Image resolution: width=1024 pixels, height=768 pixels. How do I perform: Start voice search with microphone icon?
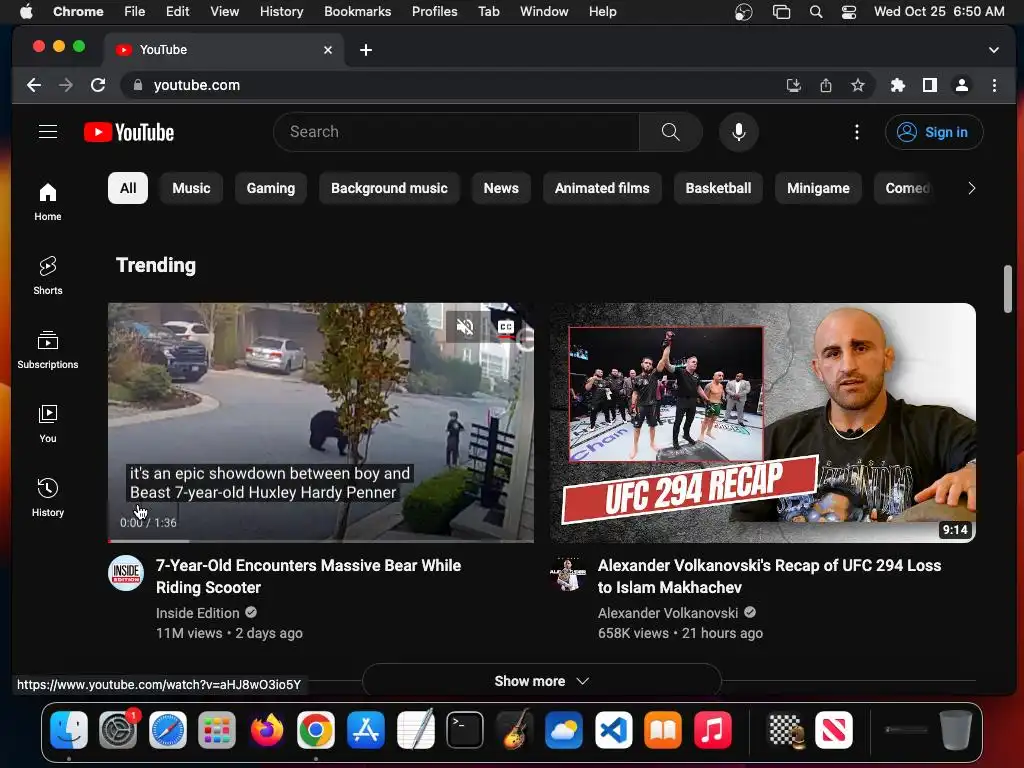click(x=739, y=132)
